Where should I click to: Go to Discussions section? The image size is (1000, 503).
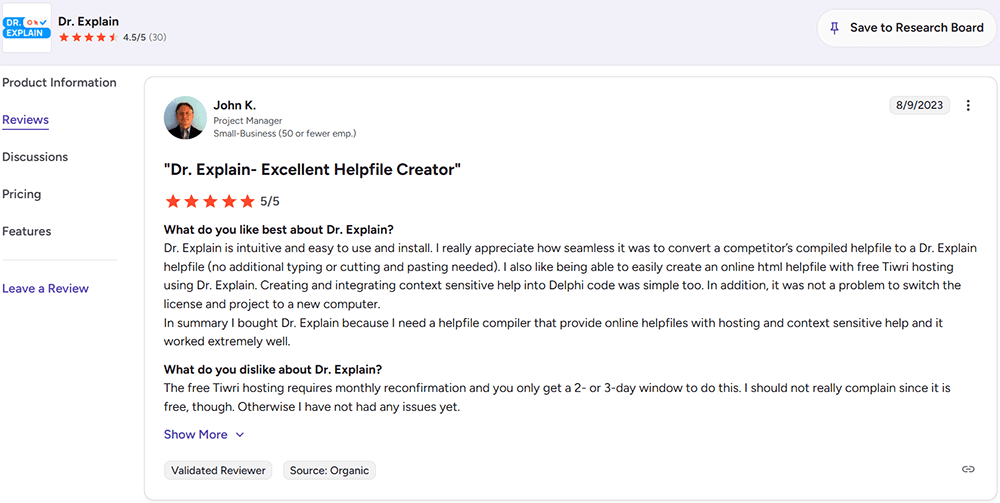pos(35,157)
